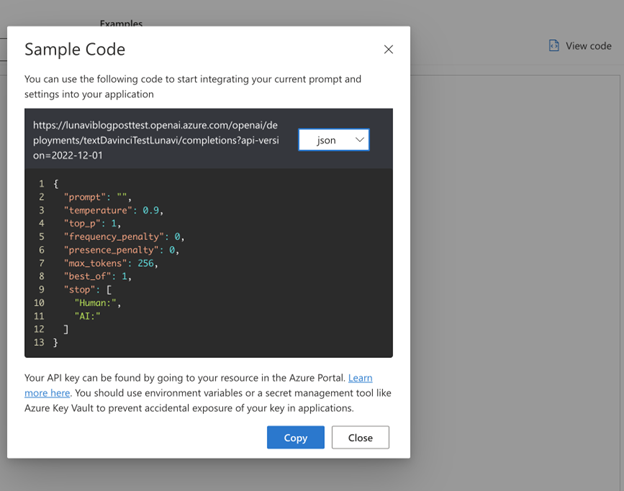
Task: Click the "top_p" code line
Action: click(x=97, y=224)
